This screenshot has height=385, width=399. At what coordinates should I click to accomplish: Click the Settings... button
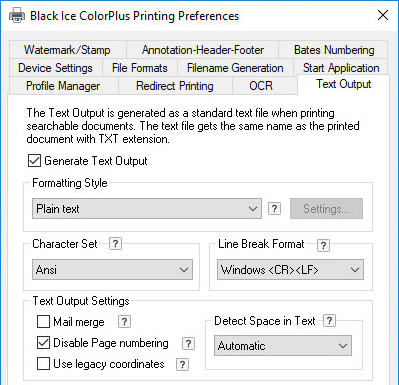326,209
